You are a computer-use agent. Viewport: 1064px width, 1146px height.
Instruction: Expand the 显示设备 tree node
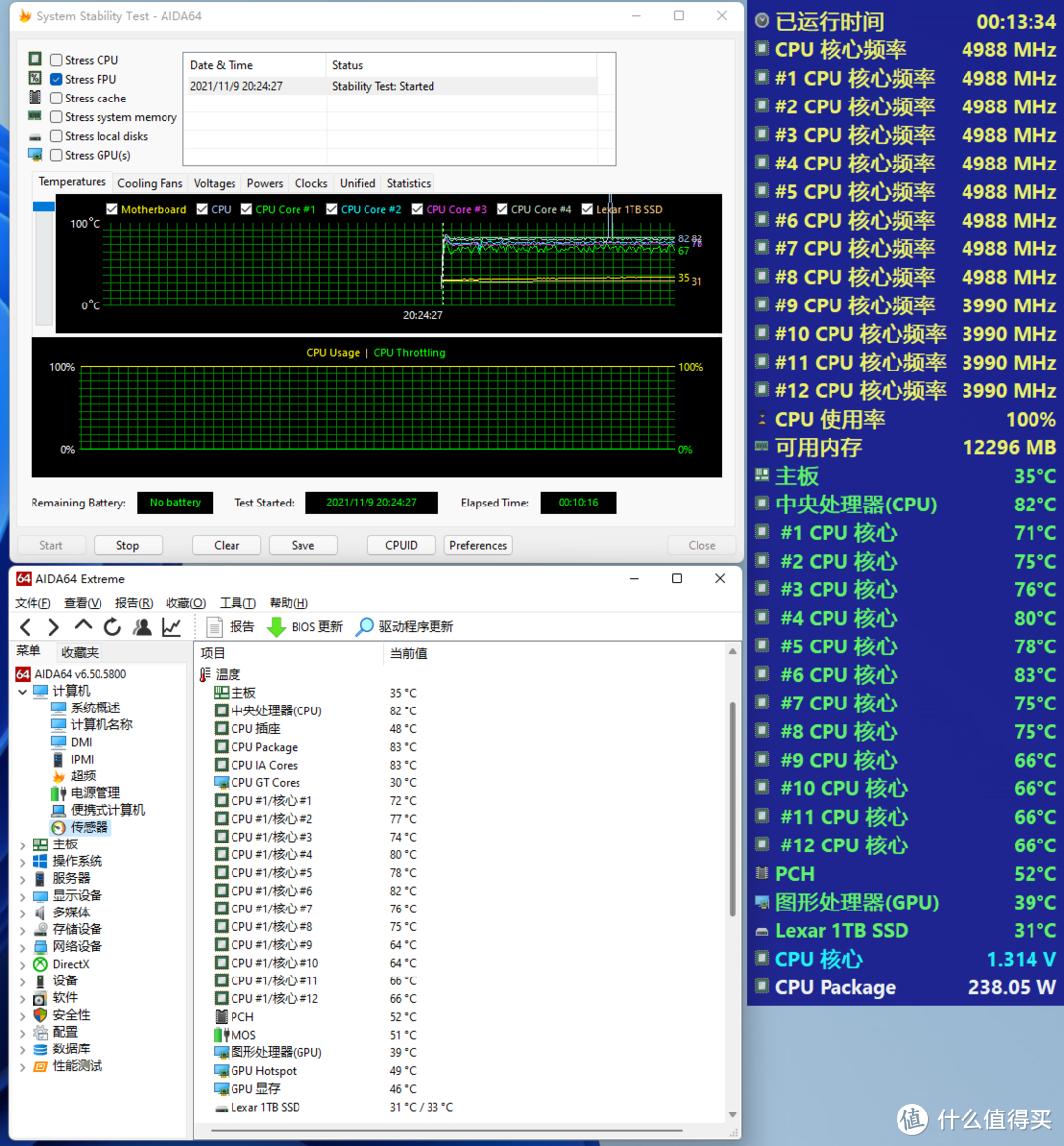click(23, 897)
